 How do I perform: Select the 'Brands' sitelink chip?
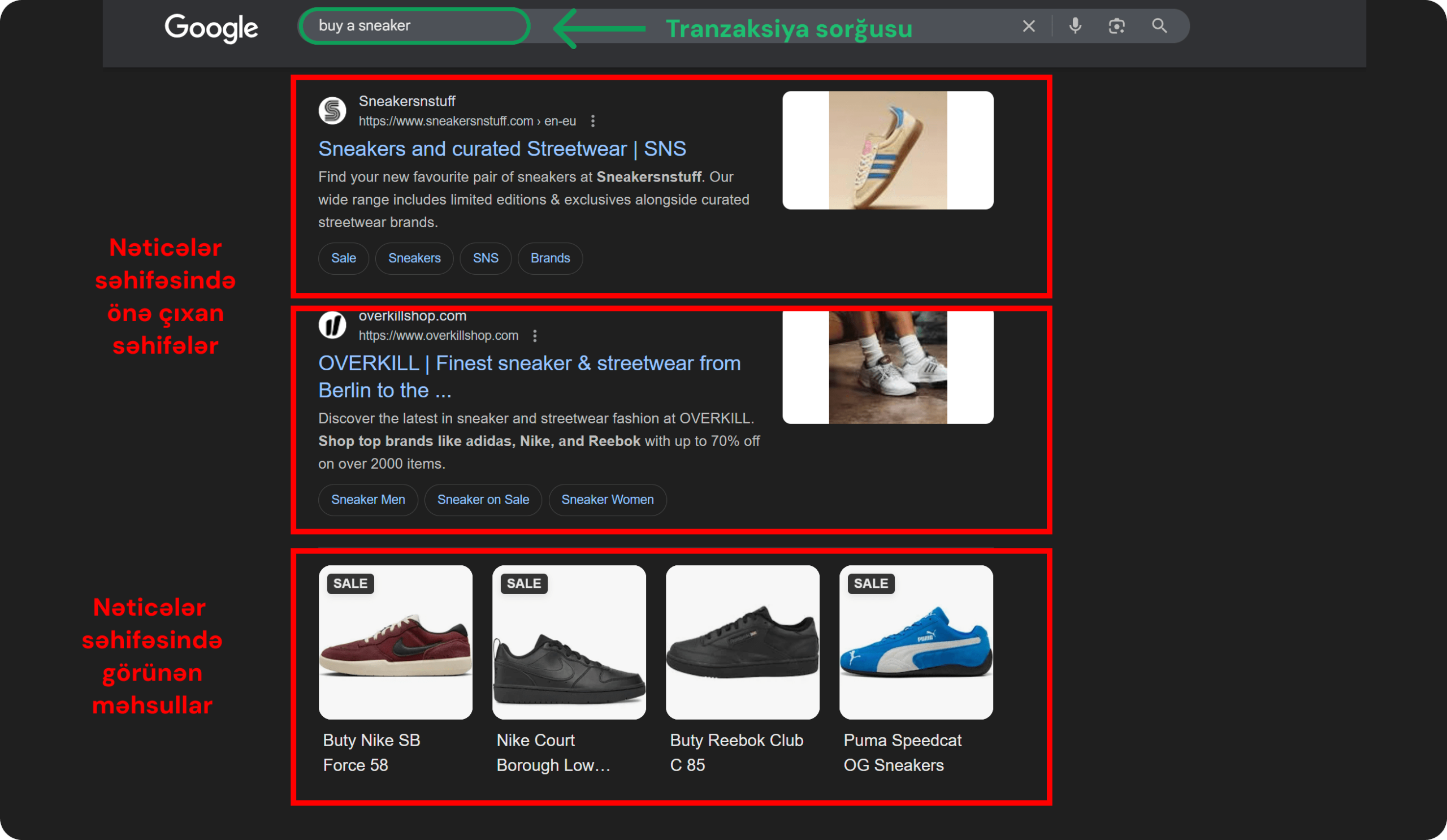pyautogui.click(x=550, y=258)
